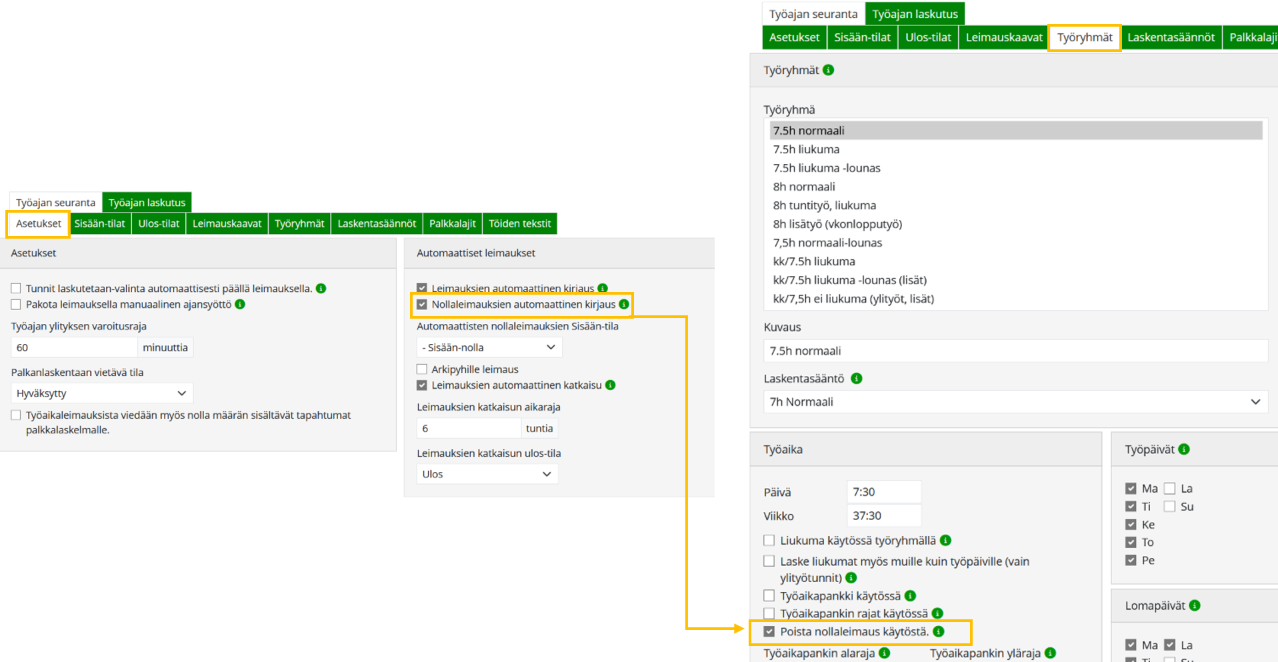This screenshot has width=1278, height=662.
Task: Click the Kuvaus text field
Action: pyautogui.click(x=1015, y=351)
